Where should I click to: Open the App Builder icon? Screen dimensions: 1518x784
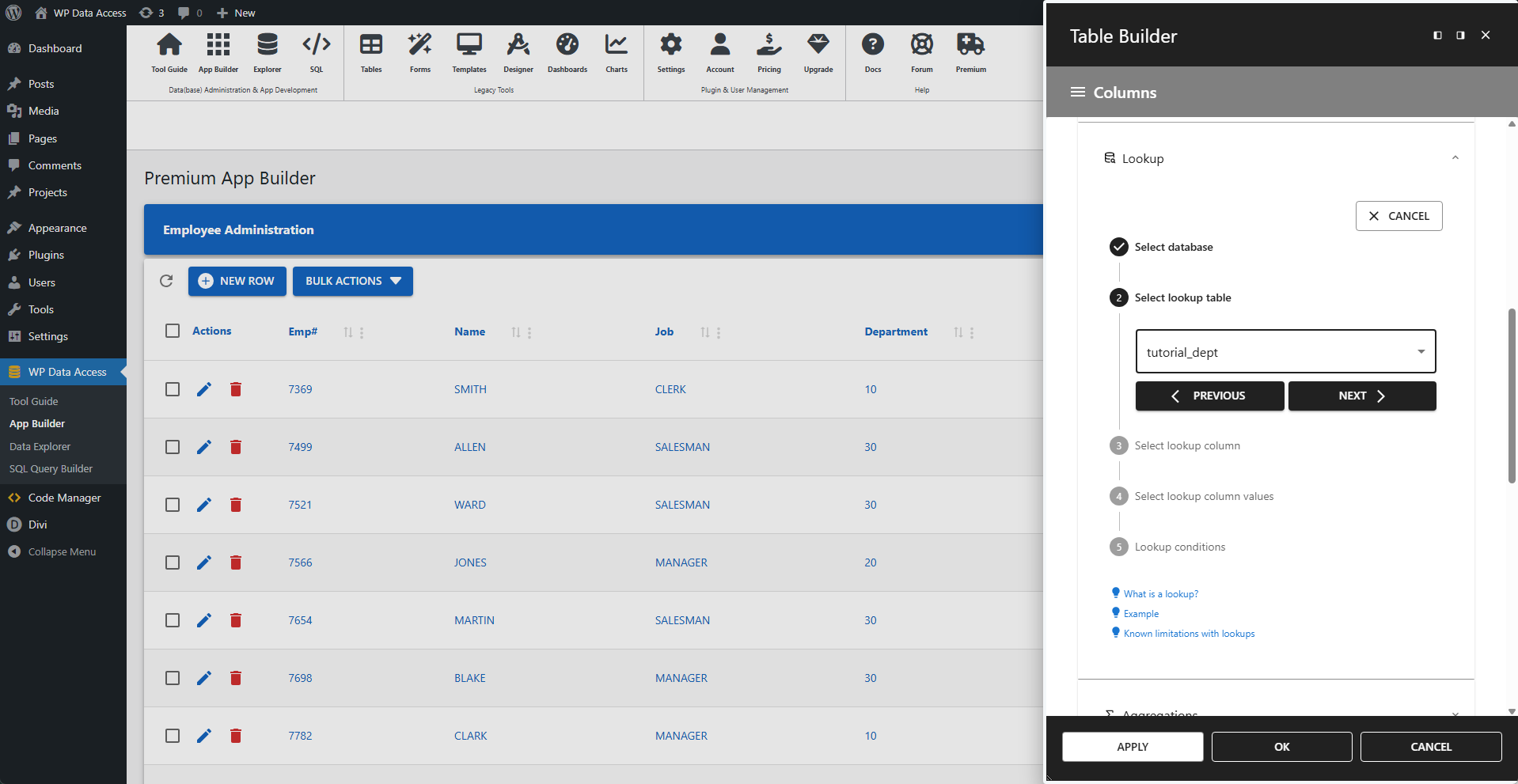[218, 52]
